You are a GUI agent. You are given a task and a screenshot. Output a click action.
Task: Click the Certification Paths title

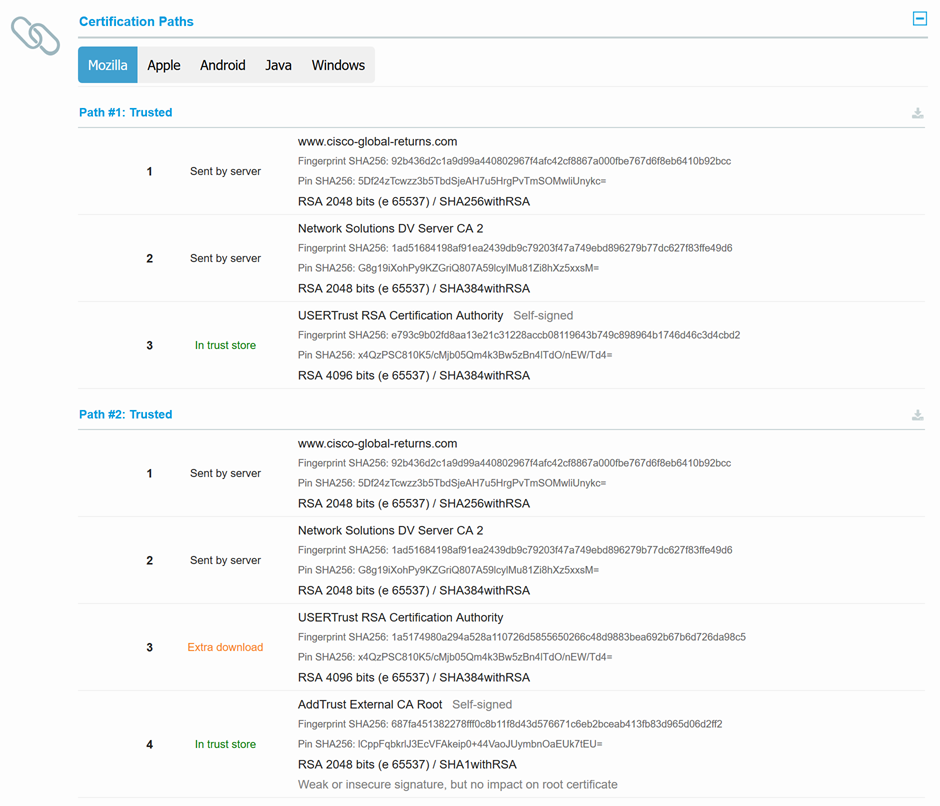pos(136,21)
